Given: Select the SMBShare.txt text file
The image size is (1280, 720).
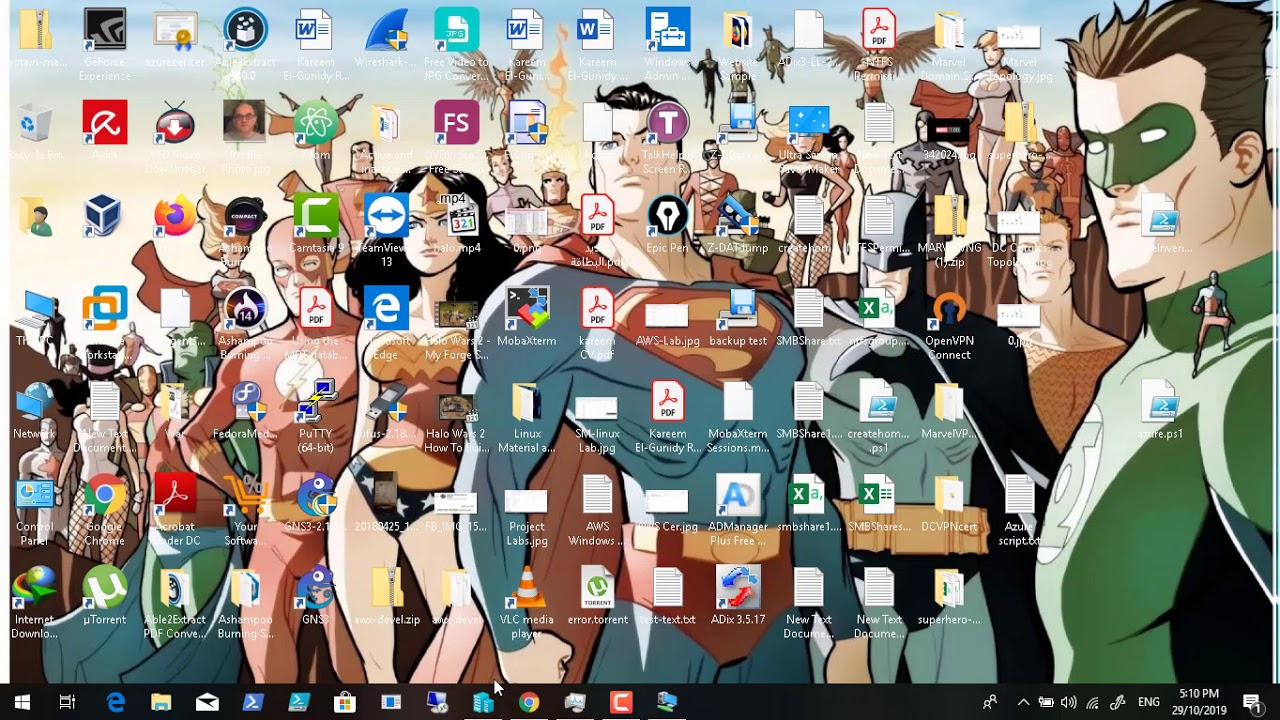Looking at the screenshot, I should tap(808, 309).
